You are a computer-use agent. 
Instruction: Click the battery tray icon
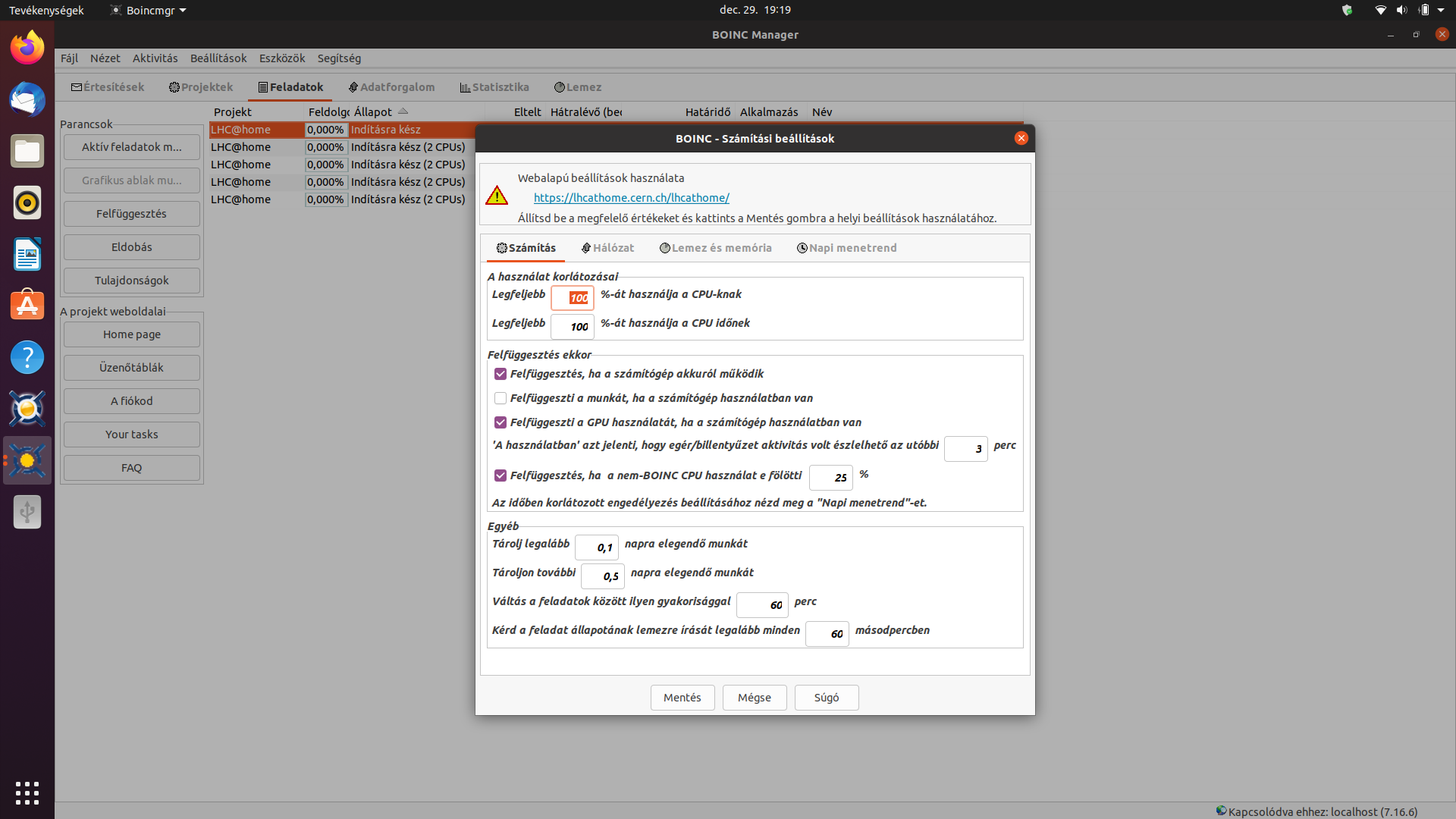pos(1423,10)
